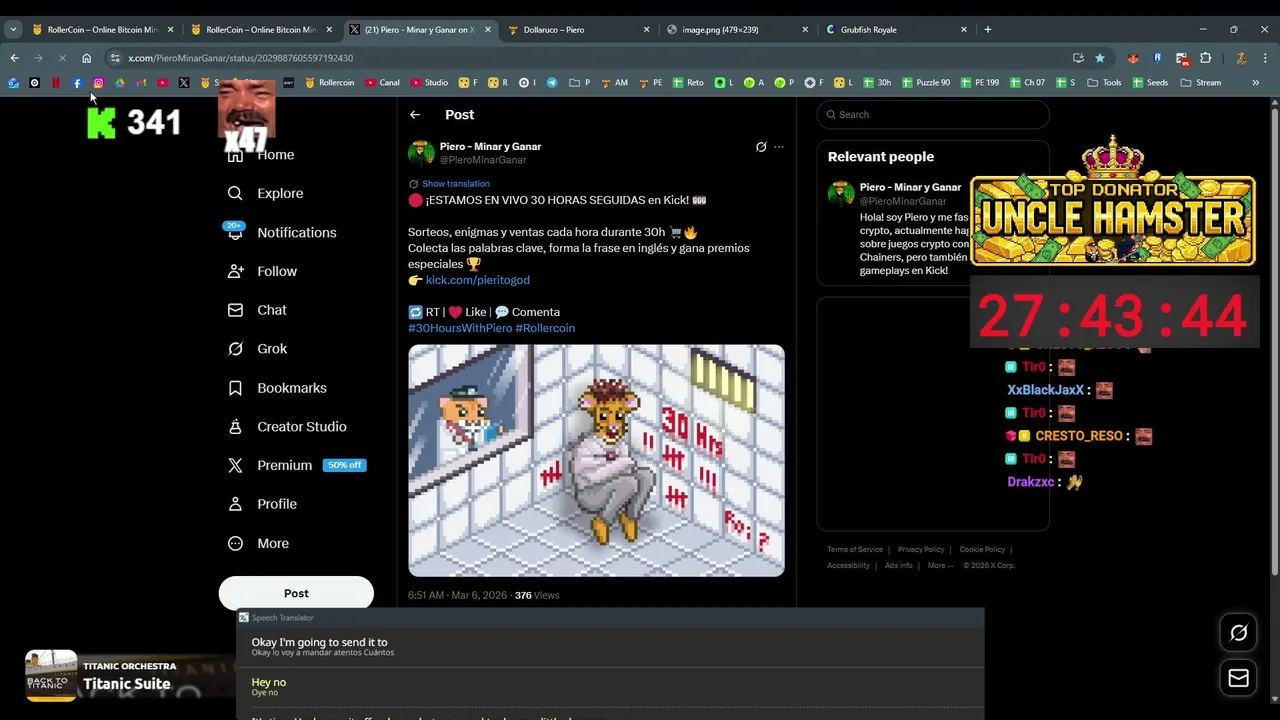The width and height of the screenshot is (1280, 720).
Task: Click the Cookie Policy footer link
Action: click(982, 549)
